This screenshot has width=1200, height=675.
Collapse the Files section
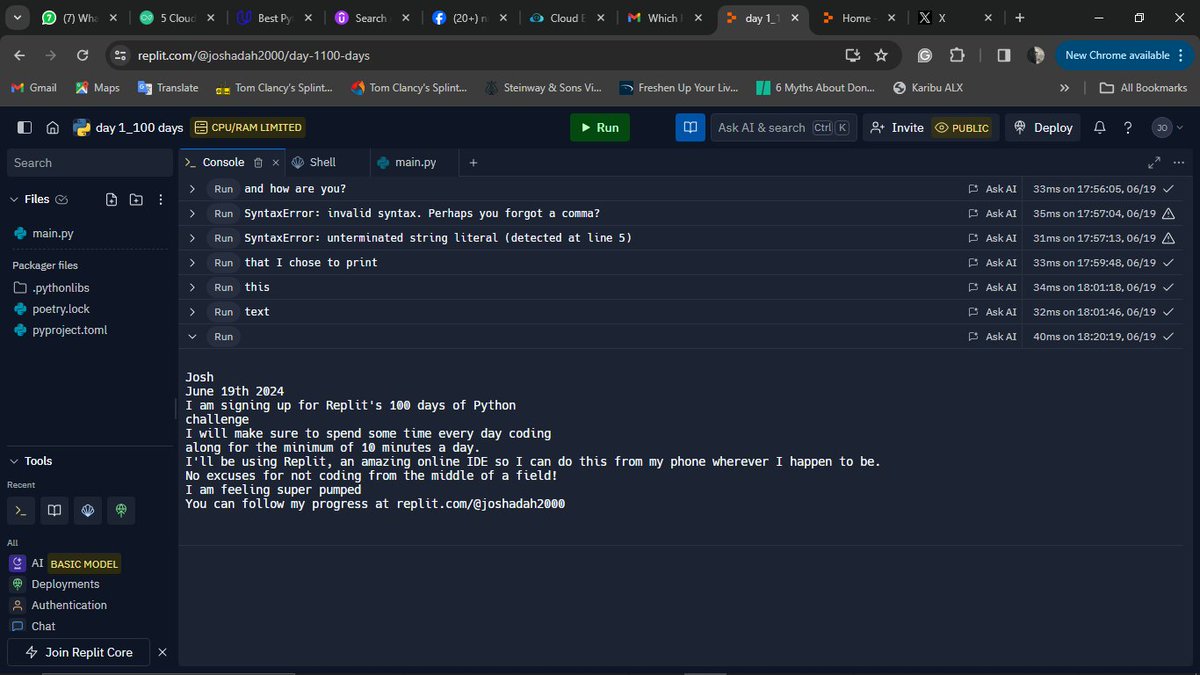[14, 199]
